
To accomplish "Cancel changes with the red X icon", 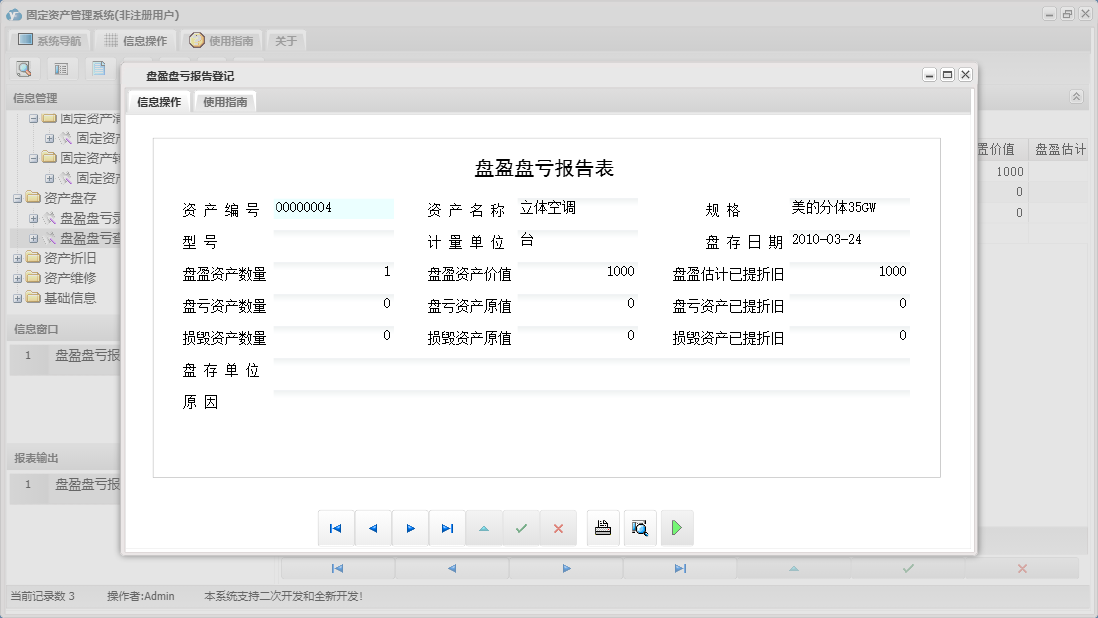I will pos(558,527).
